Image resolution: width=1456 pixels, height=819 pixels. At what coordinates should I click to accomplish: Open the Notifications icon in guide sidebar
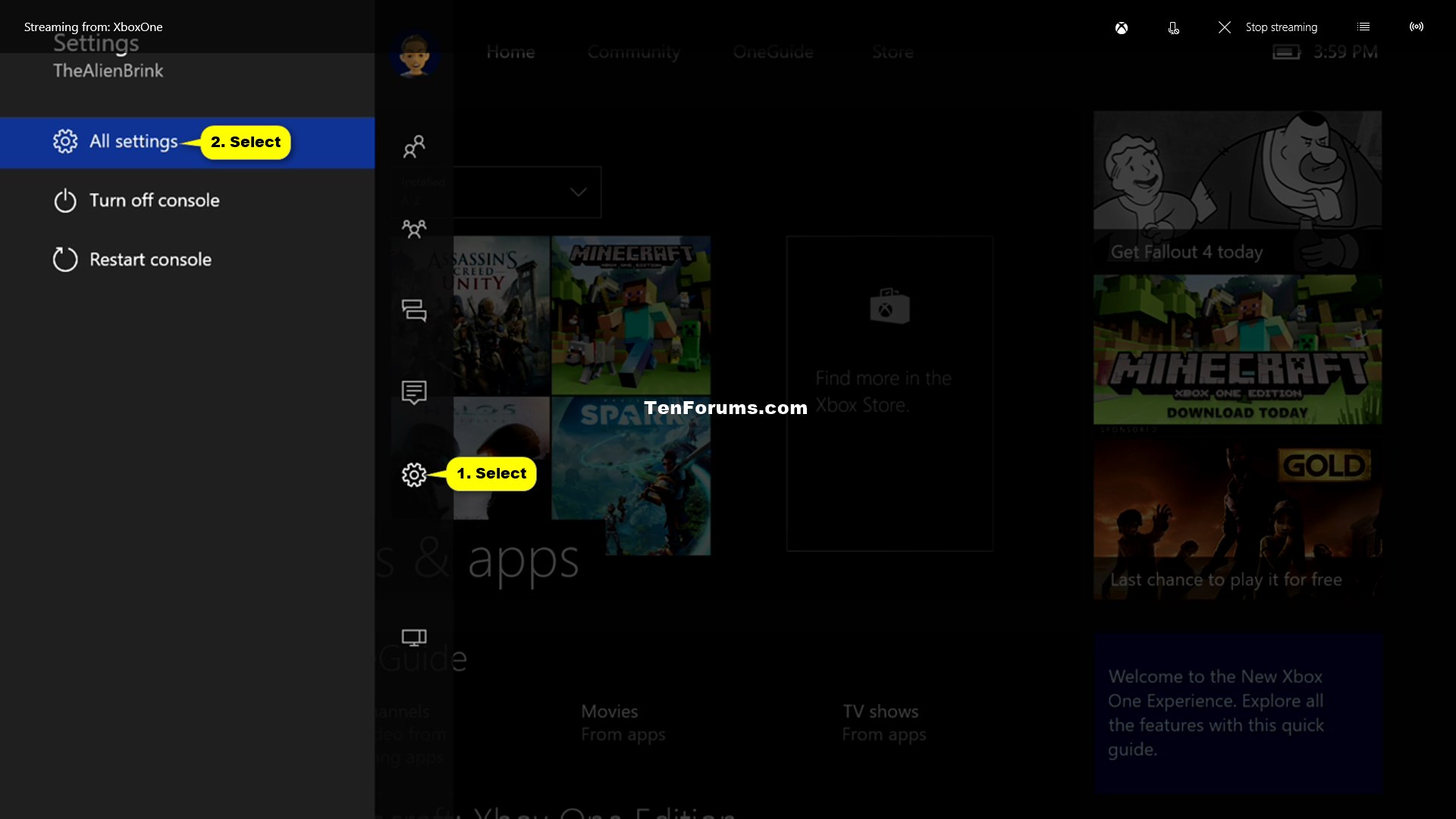pos(414,392)
